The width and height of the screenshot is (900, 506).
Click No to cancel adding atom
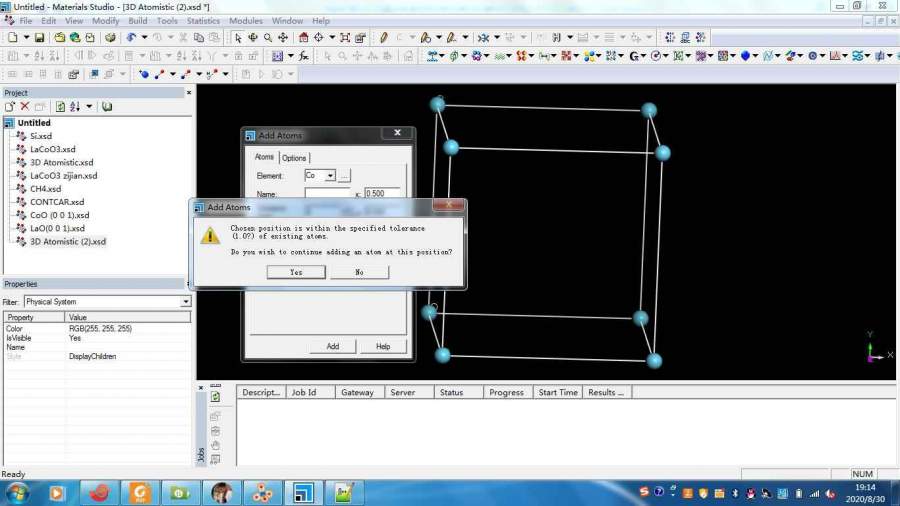tap(359, 272)
